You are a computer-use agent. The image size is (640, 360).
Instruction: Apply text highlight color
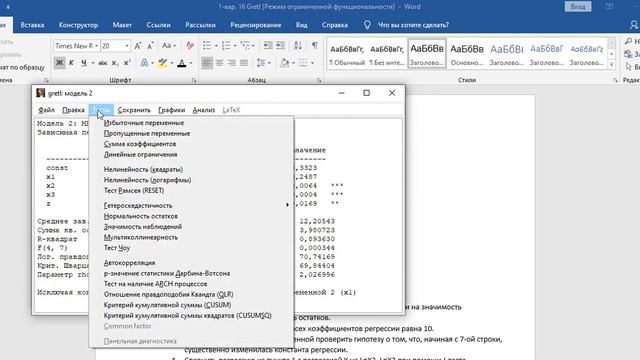pyautogui.click(x=163, y=63)
